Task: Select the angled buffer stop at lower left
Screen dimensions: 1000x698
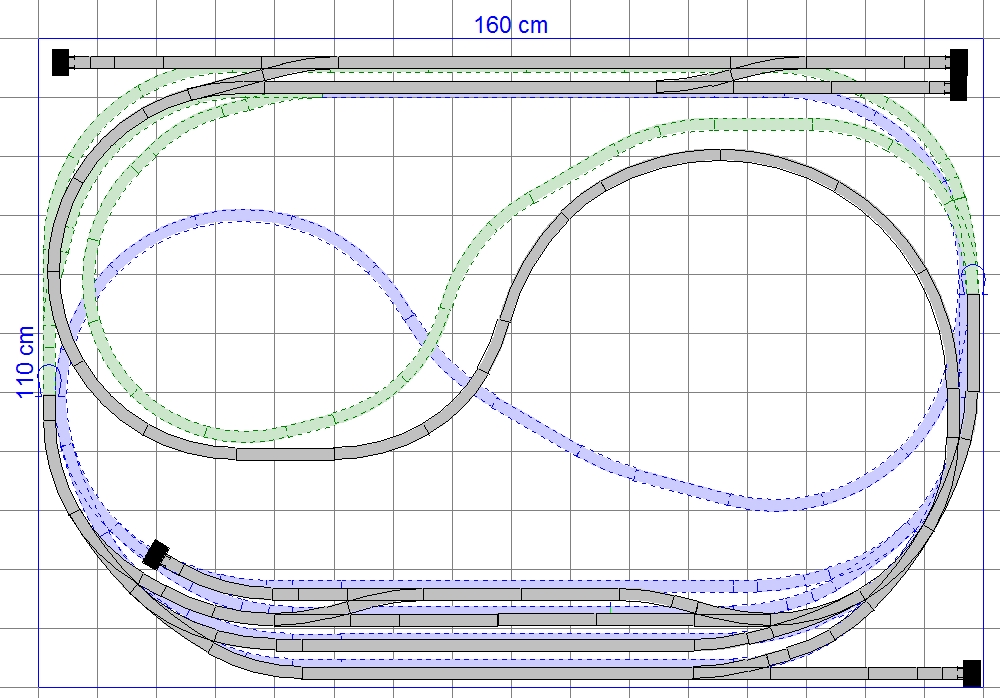Action: 156,553
